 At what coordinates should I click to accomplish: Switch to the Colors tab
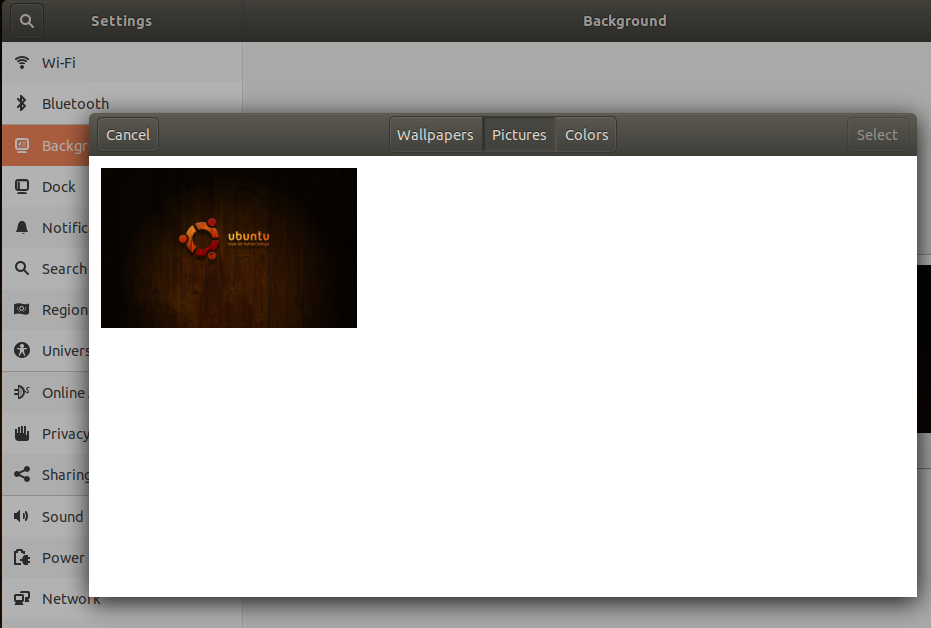click(587, 135)
